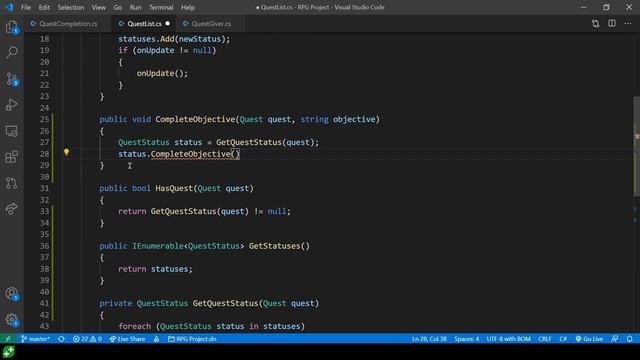The width and height of the screenshot is (640, 360).
Task: Open the Extensions view
Action: tap(11, 157)
